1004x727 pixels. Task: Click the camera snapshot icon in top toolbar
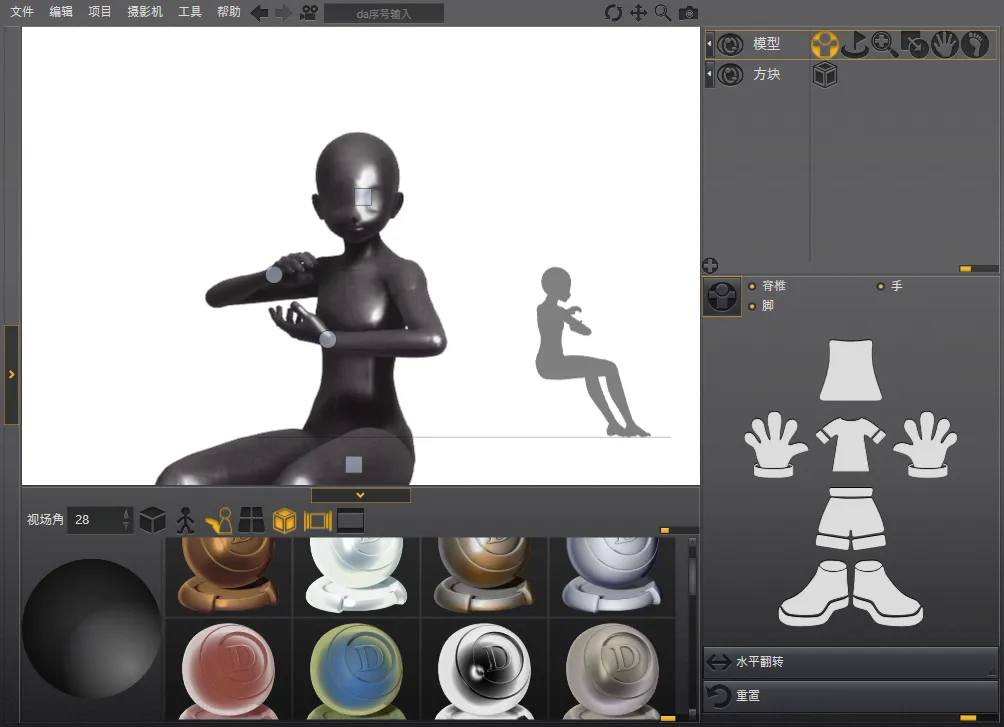point(689,13)
